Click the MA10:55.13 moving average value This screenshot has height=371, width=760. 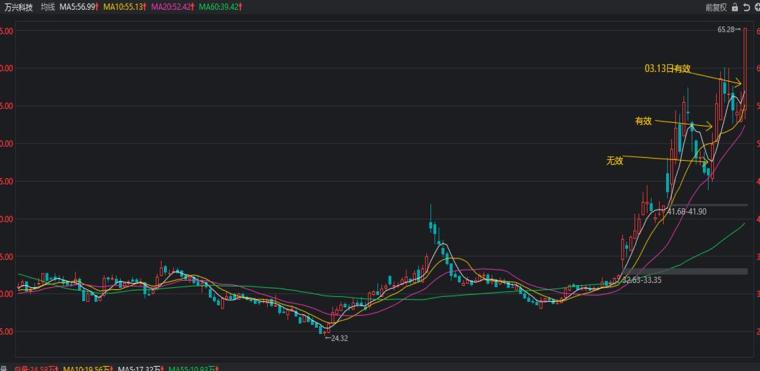click(124, 7)
